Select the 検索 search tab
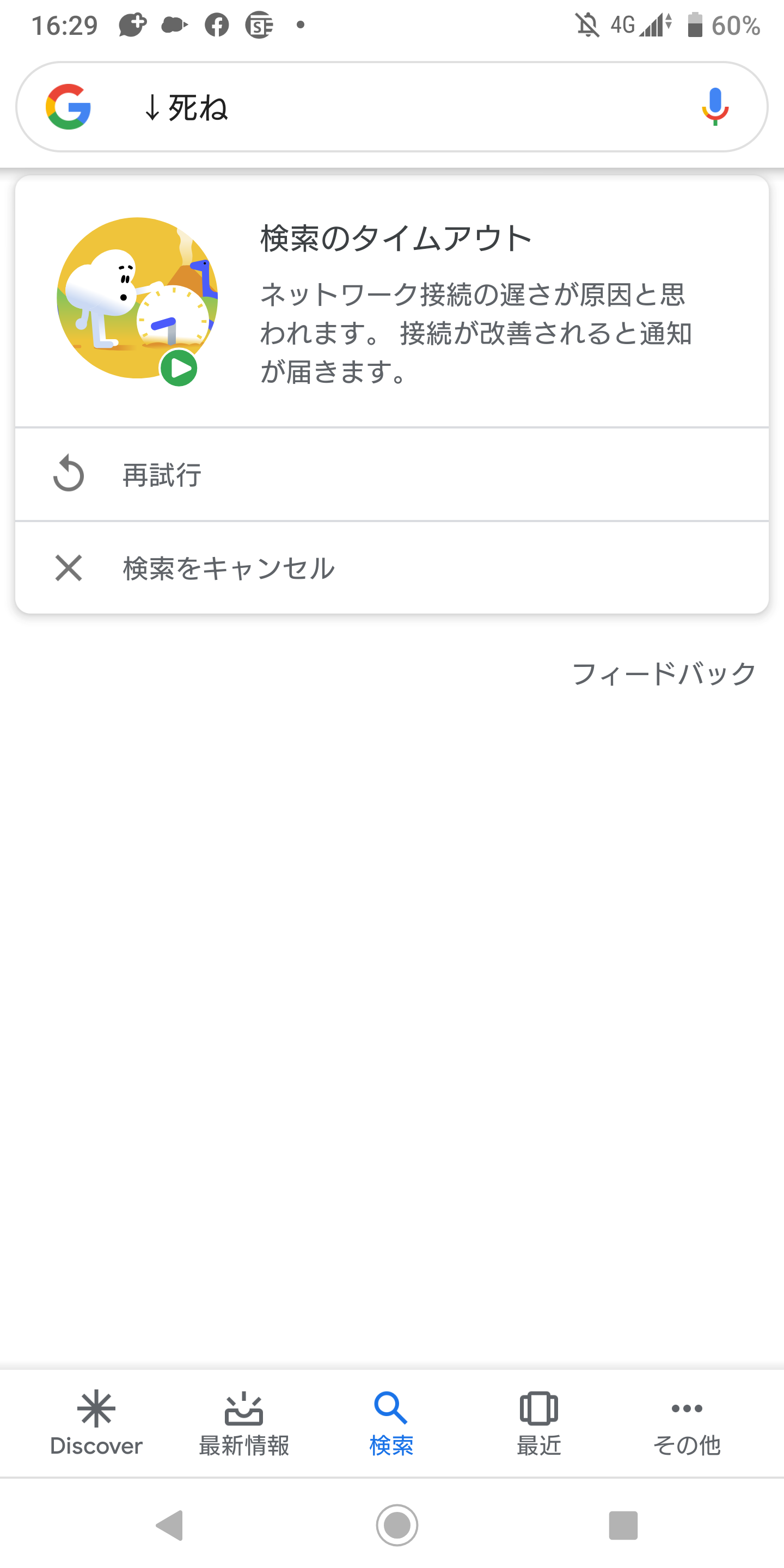 [391, 1423]
